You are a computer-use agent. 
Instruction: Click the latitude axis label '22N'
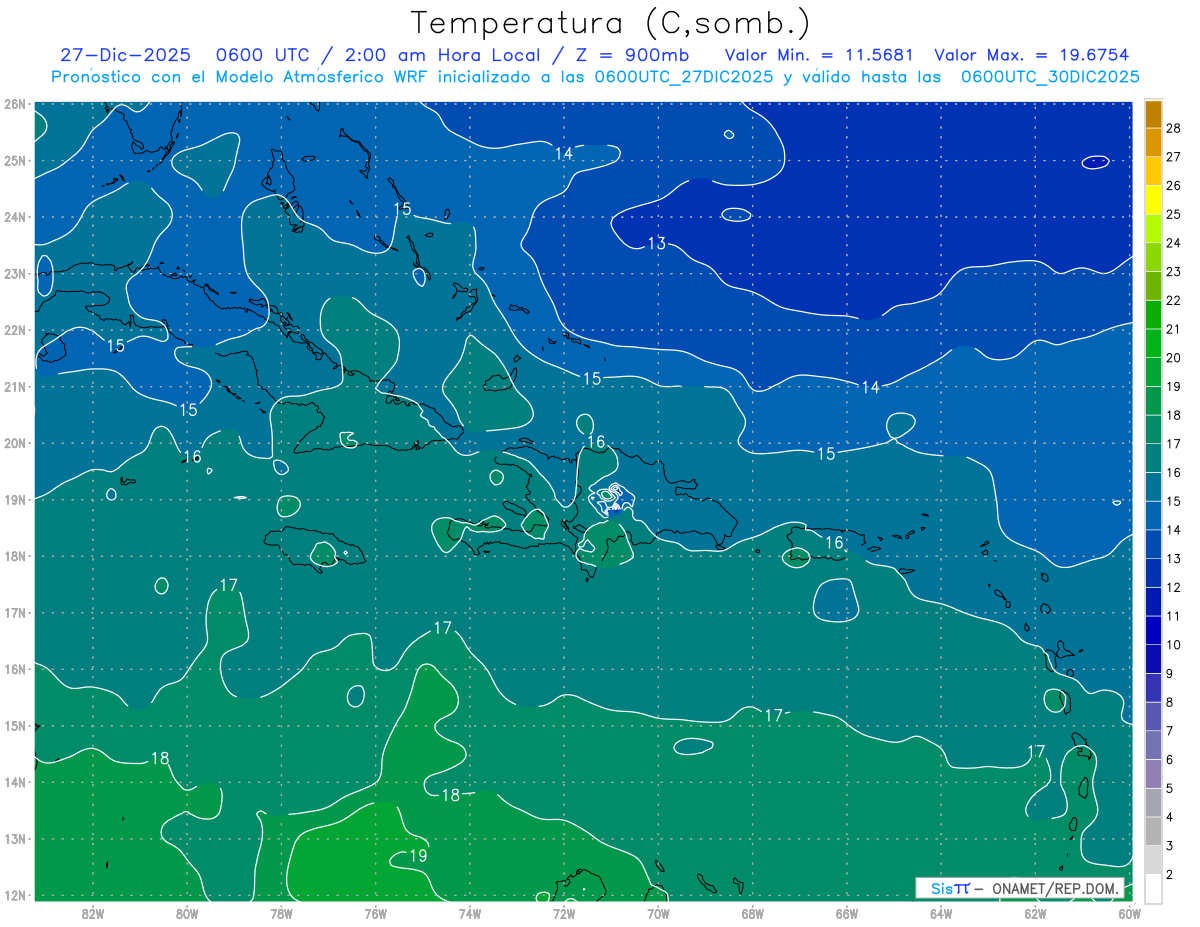15,330
